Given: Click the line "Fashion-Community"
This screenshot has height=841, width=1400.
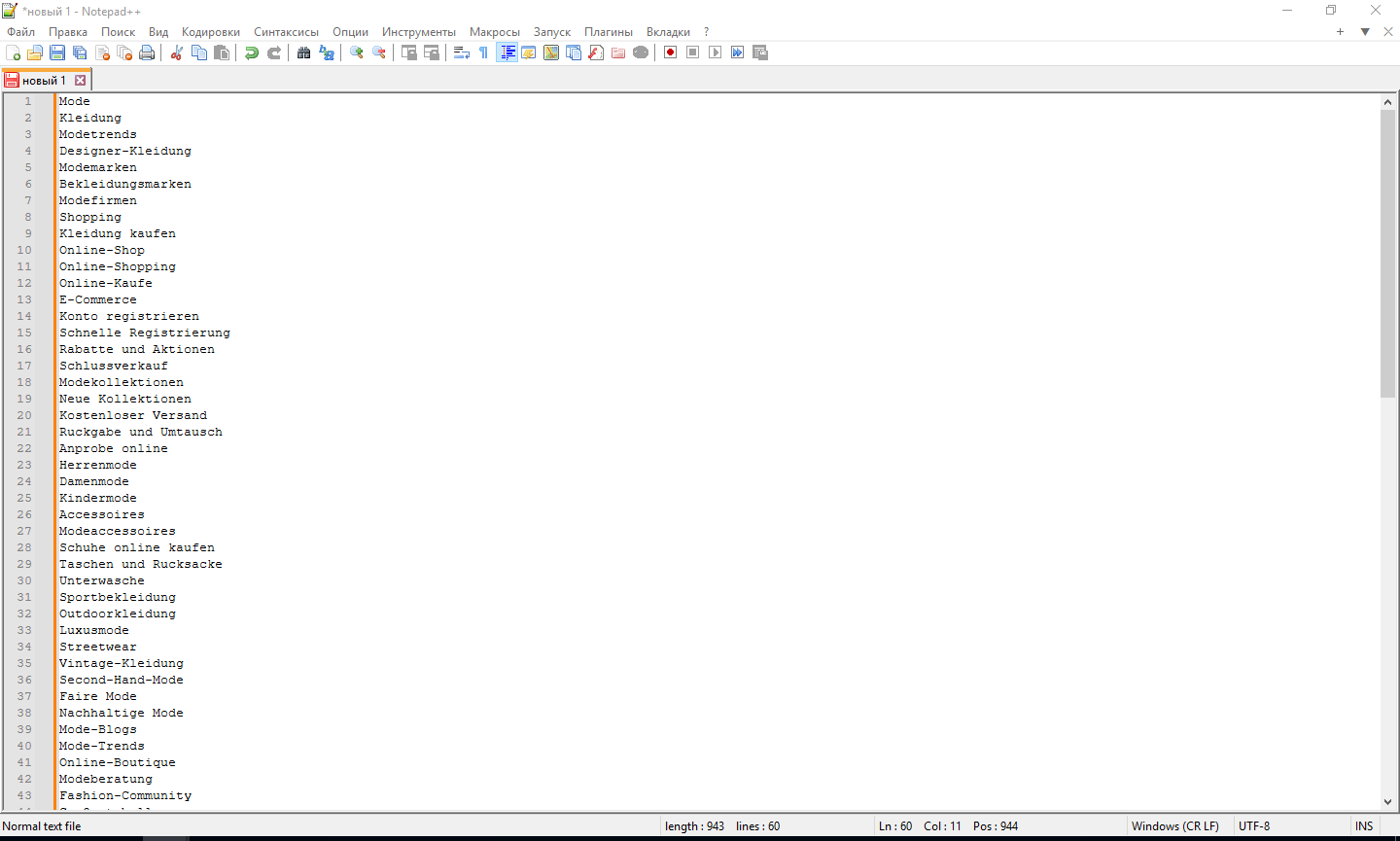Looking at the screenshot, I should click(x=125, y=795).
